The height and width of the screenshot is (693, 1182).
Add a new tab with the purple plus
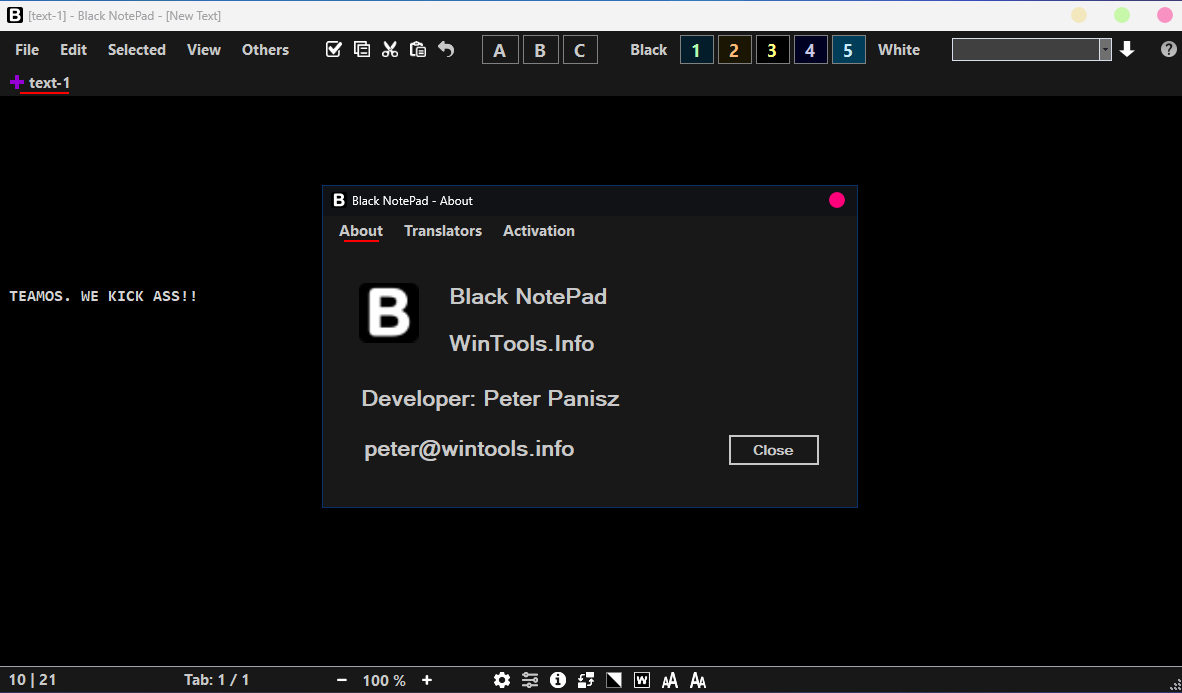click(x=17, y=82)
